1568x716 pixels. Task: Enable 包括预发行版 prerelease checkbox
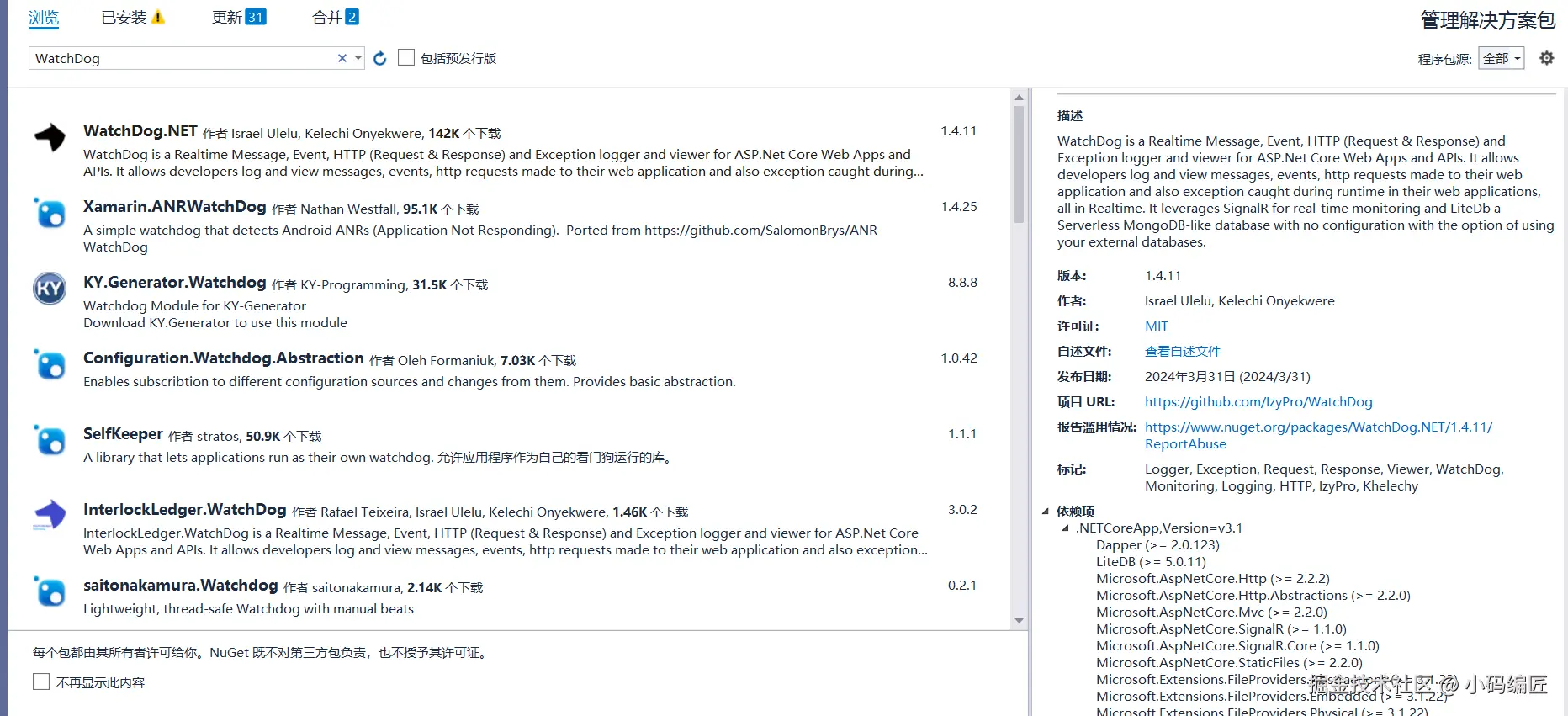406,57
